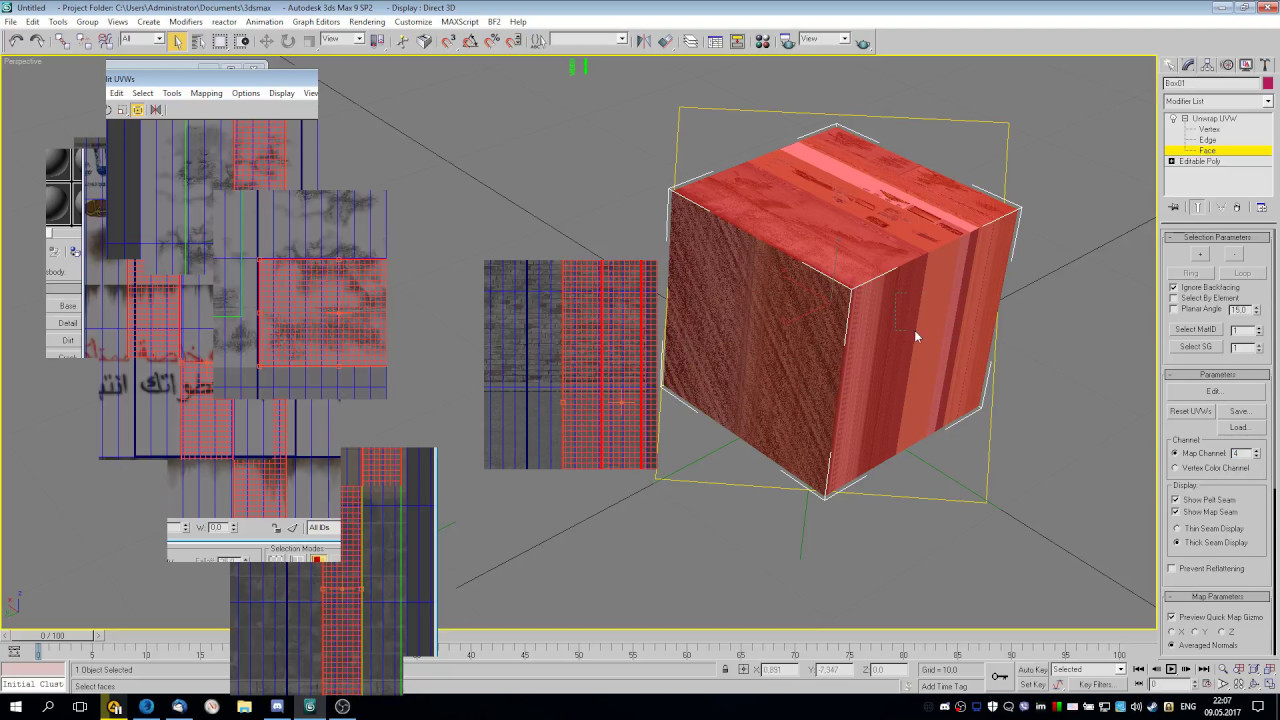Open Mapping menu in Edit UVWs window
The image size is (1280, 720).
[206, 93]
